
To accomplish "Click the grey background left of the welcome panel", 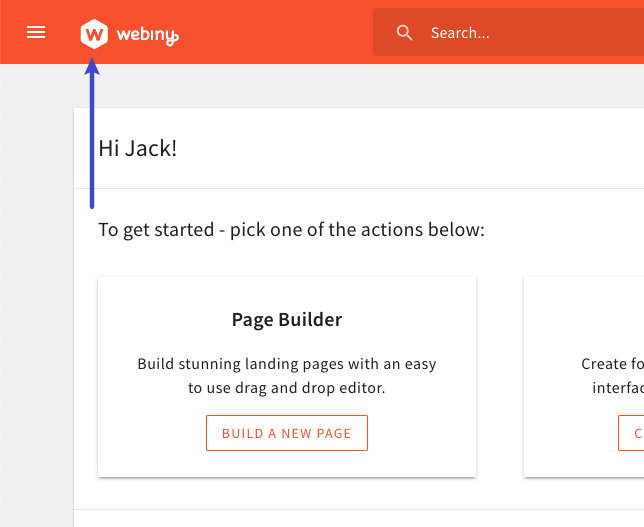I will click(x=36, y=300).
